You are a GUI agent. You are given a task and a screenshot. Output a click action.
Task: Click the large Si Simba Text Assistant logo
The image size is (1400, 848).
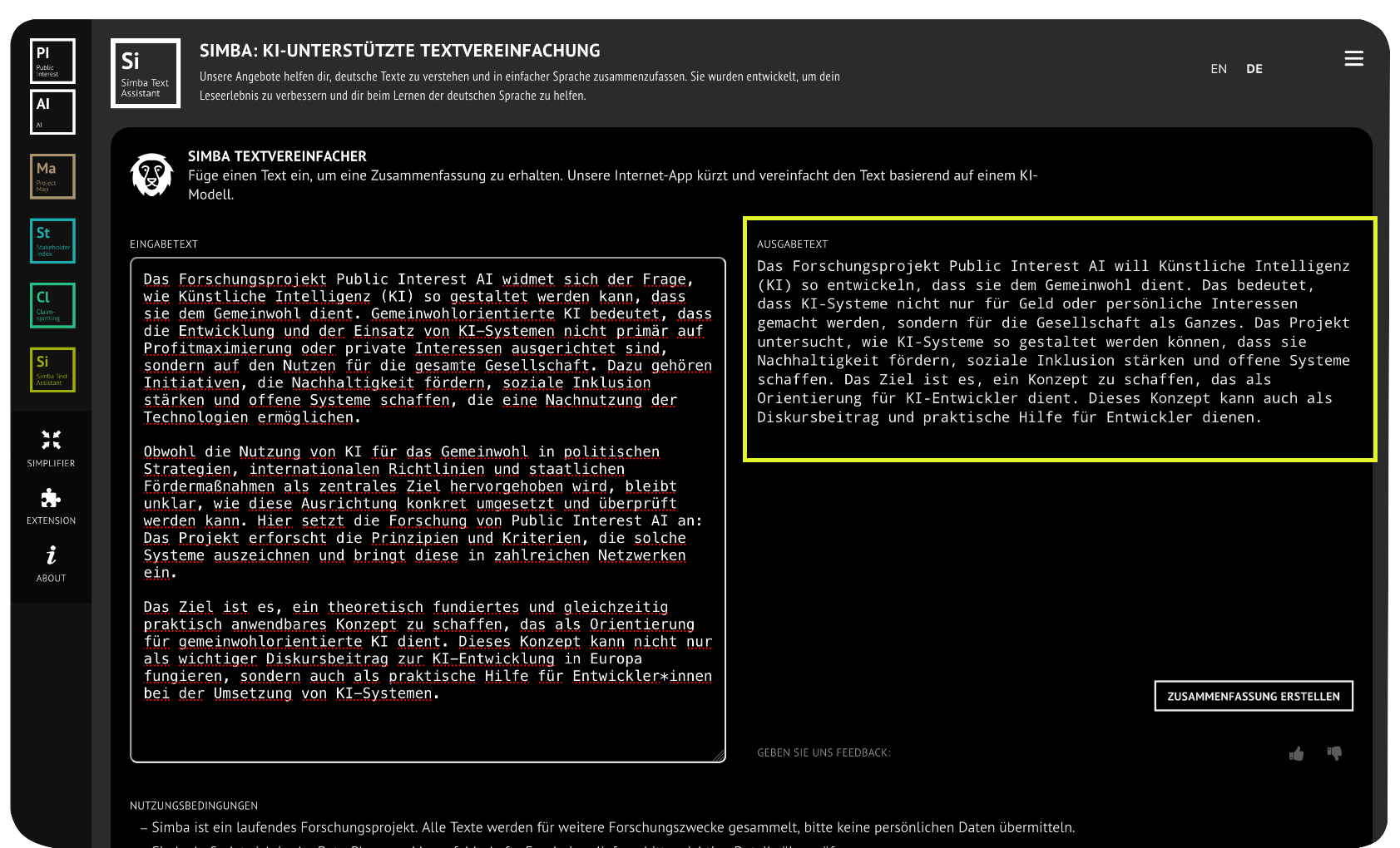pos(146,73)
